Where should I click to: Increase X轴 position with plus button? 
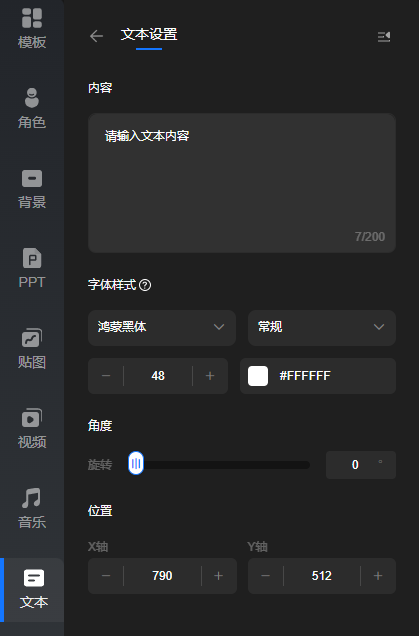point(219,576)
